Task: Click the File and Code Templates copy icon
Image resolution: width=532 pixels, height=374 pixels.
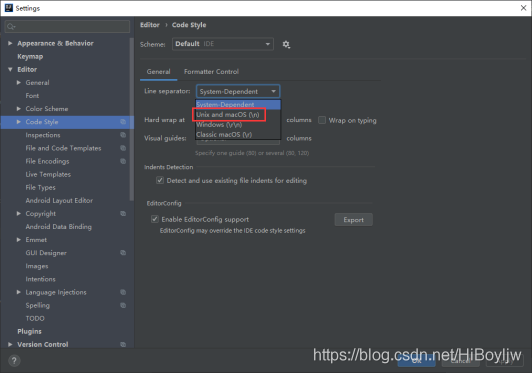Action: tap(123, 148)
